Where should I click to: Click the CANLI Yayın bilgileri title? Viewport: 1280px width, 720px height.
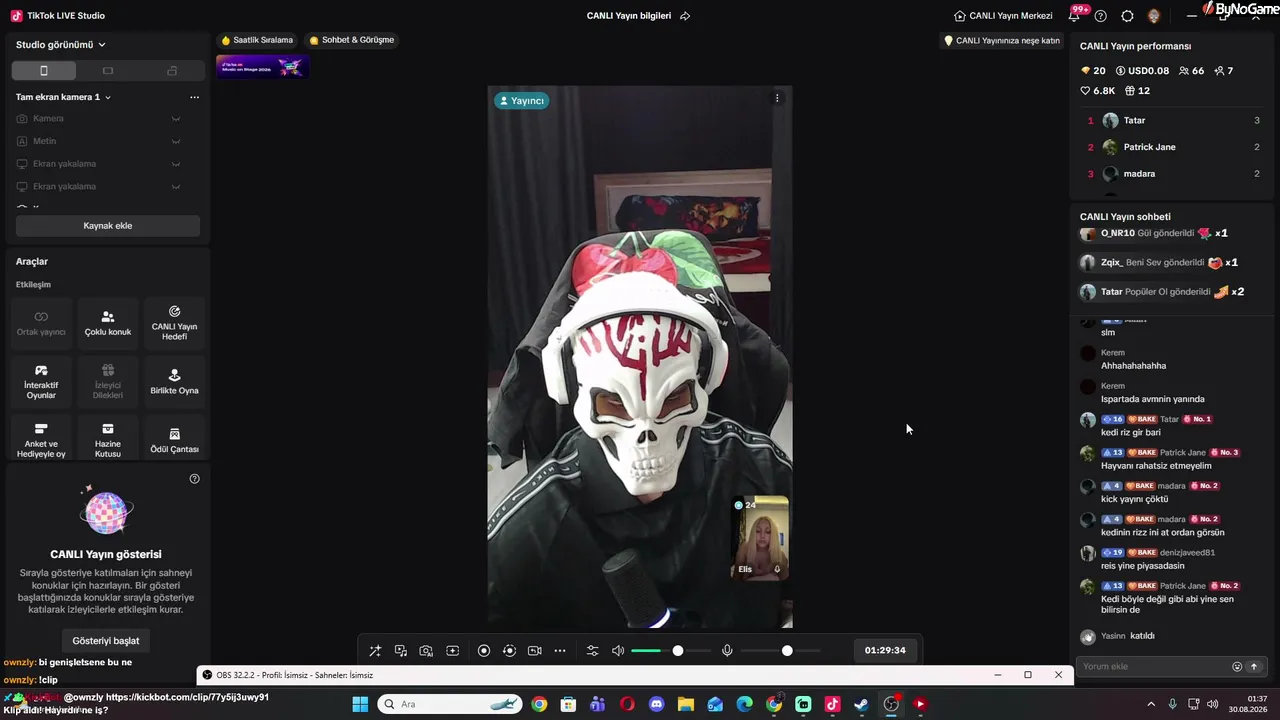pyautogui.click(x=629, y=16)
